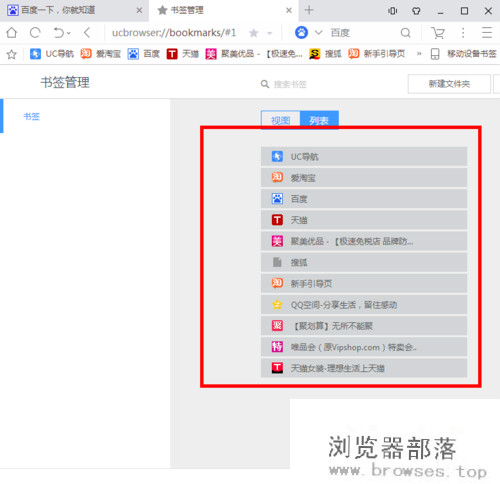Close the 书签管理 tab
The image size is (500, 484).
point(289,11)
